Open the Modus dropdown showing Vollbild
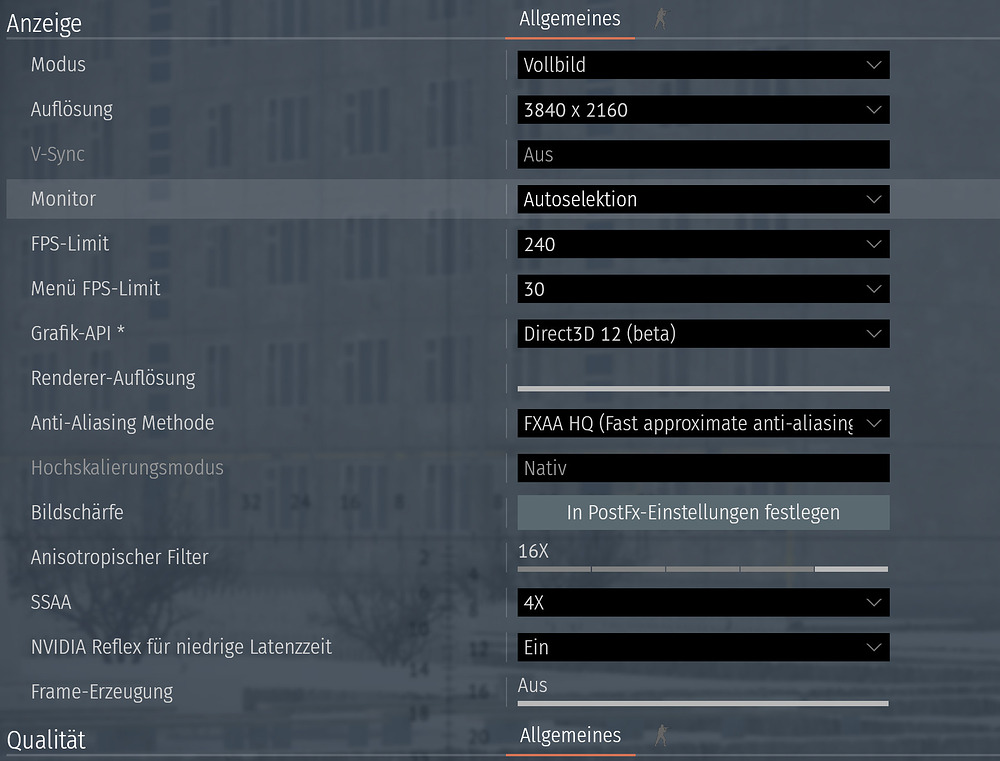Viewport: 1000px width, 761px height. click(703, 65)
